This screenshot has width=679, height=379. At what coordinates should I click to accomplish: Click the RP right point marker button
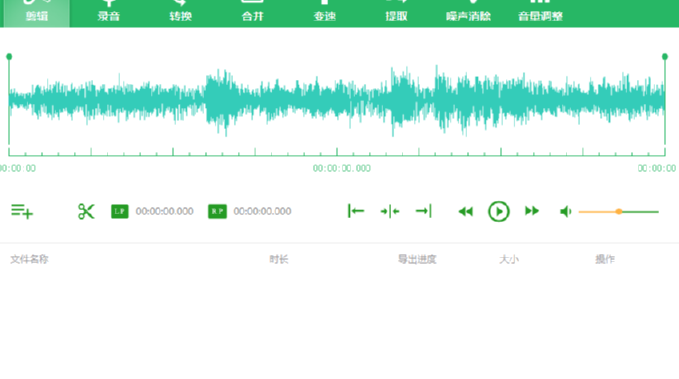217,211
